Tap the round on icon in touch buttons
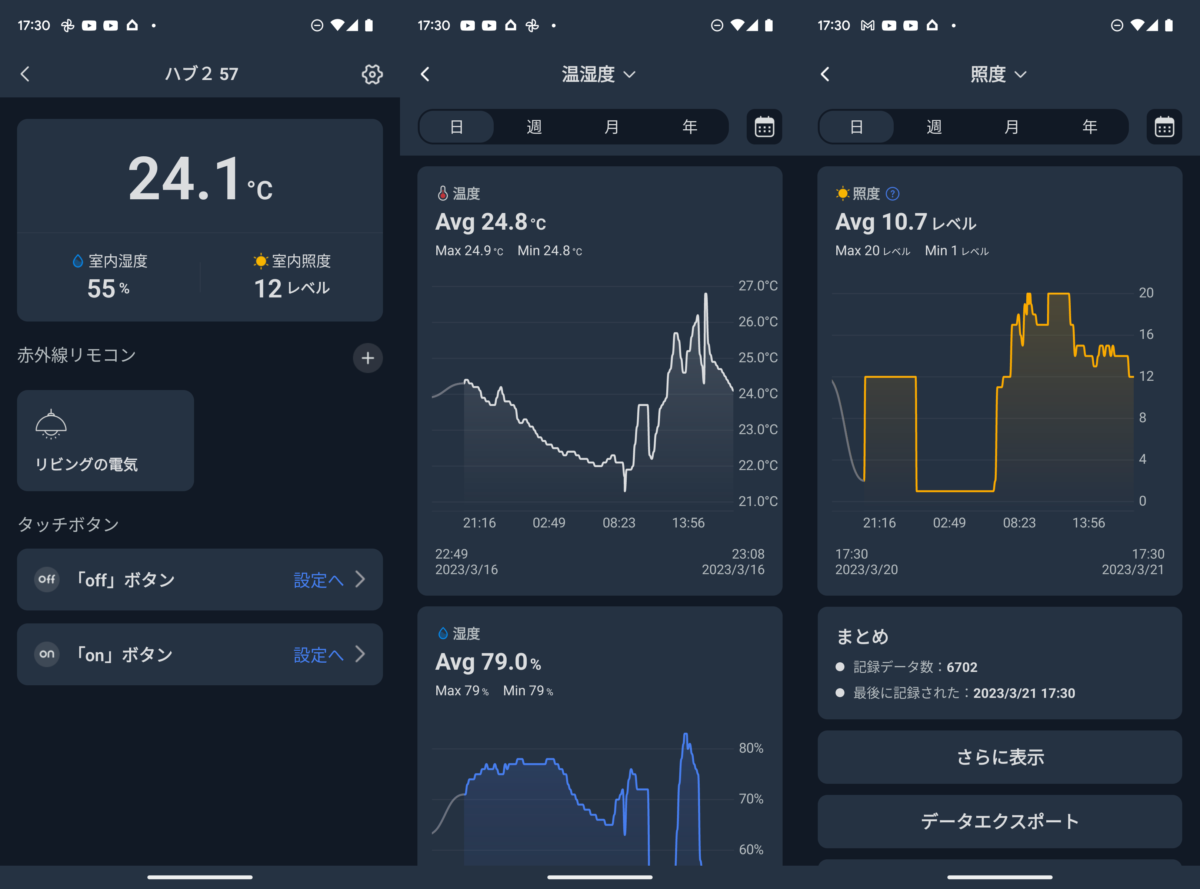The height and width of the screenshot is (889, 1200). pyautogui.click(x=47, y=654)
